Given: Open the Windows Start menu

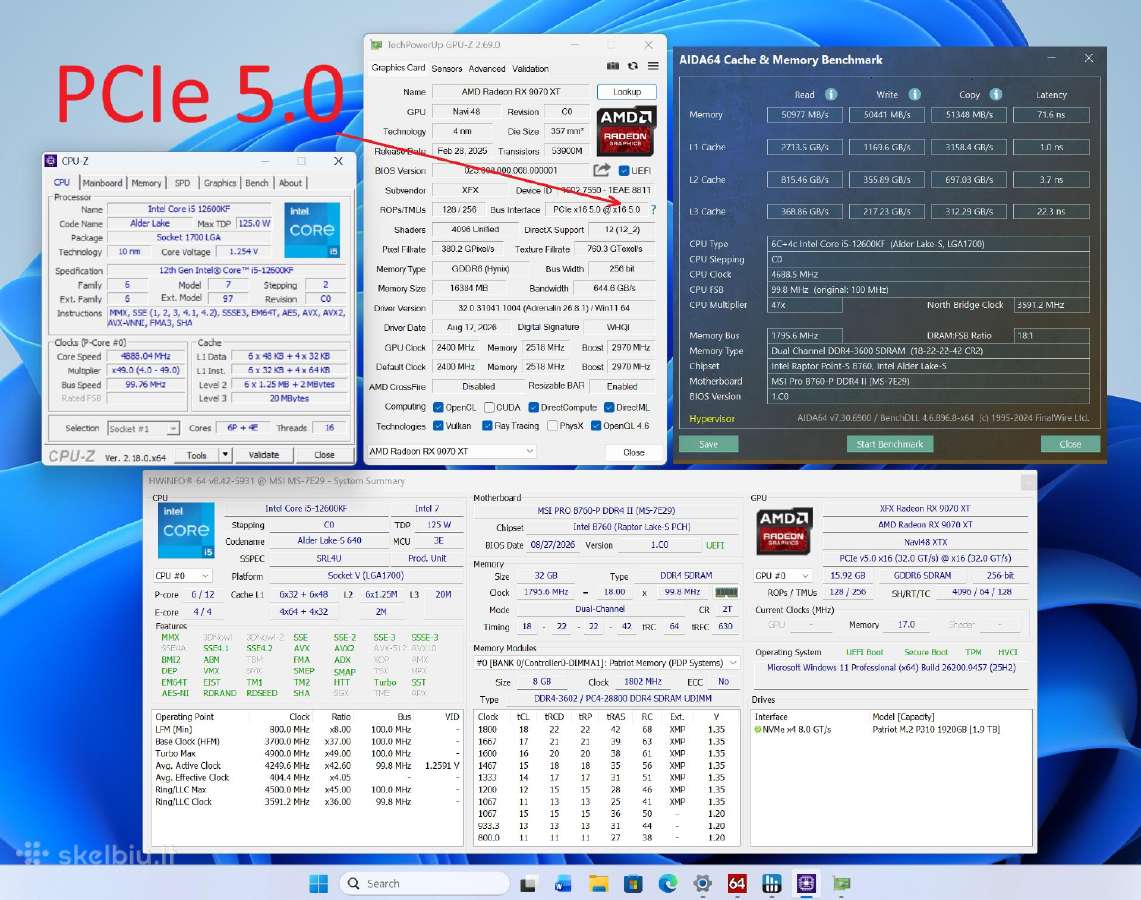Looking at the screenshot, I should (x=319, y=883).
